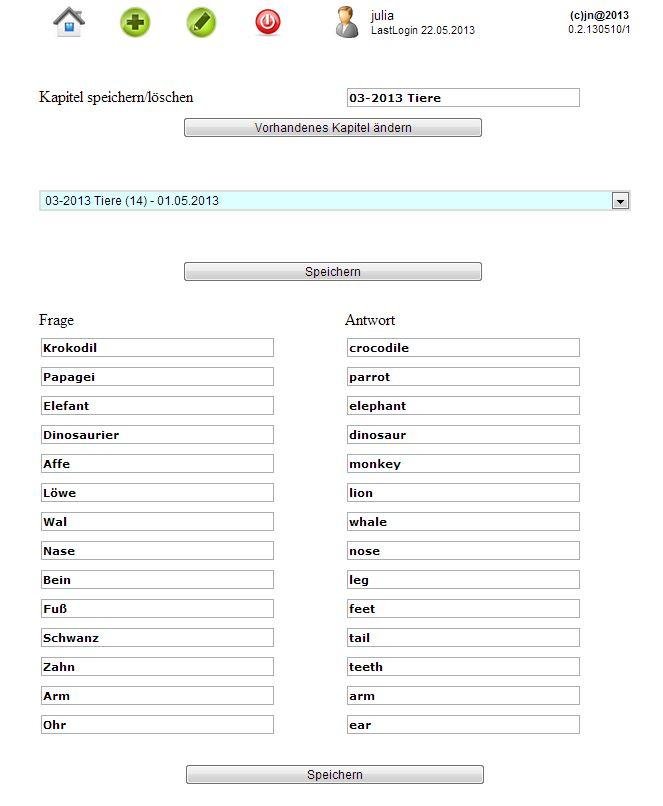This screenshot has height=806, width=663.
Task: Click the answer field containing teeth
Action: point(462,667)
